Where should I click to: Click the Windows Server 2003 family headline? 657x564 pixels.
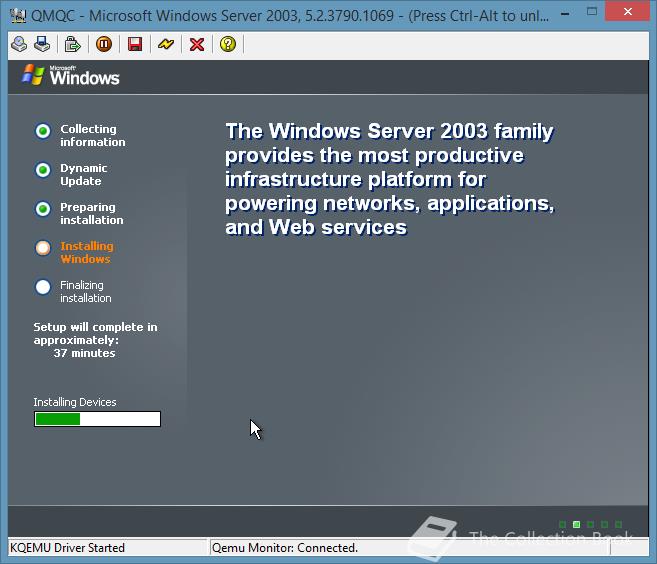pyautogui.click(x=390, y=179)
